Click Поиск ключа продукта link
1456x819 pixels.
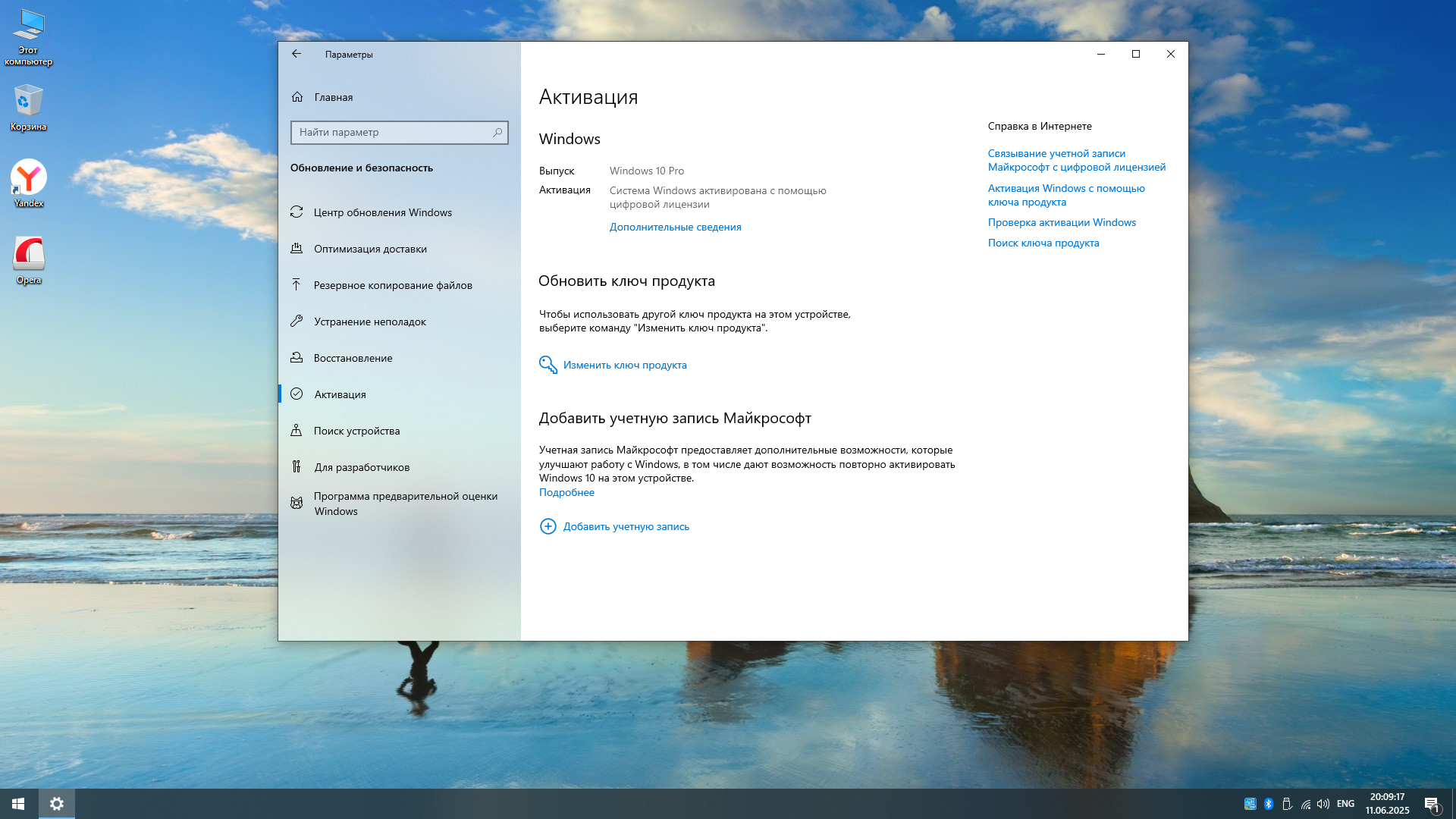coord(1043,243)
